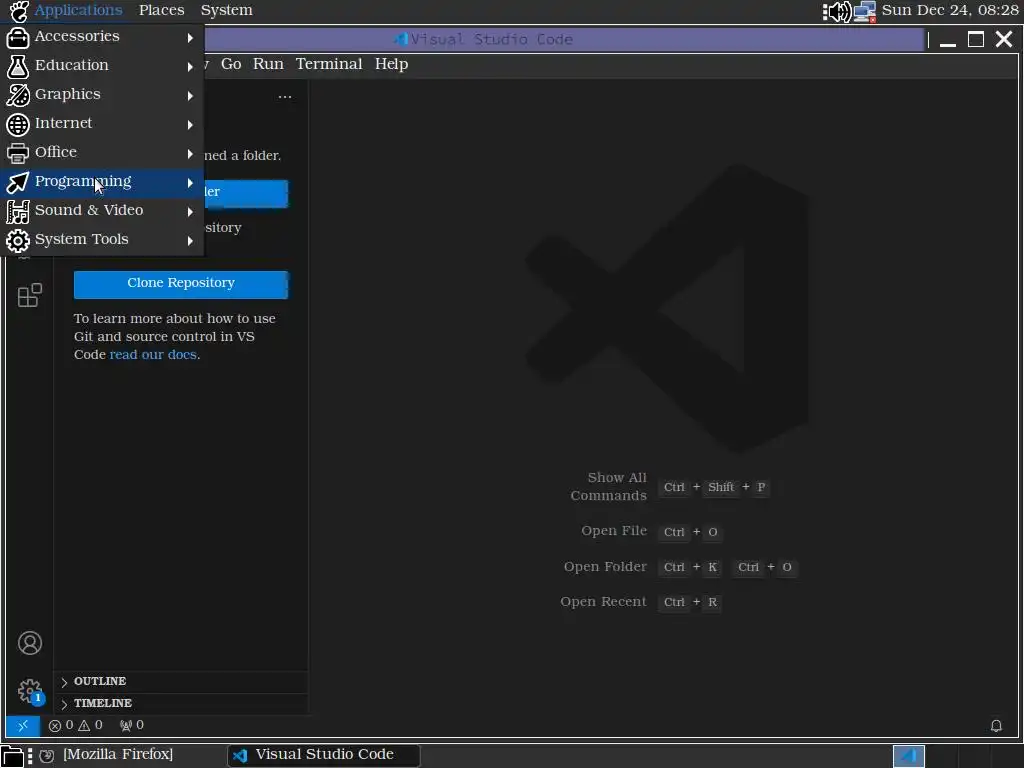Open the Run menu
Viewport: 1024px width, 768px height.
click(x=268, y=64)
